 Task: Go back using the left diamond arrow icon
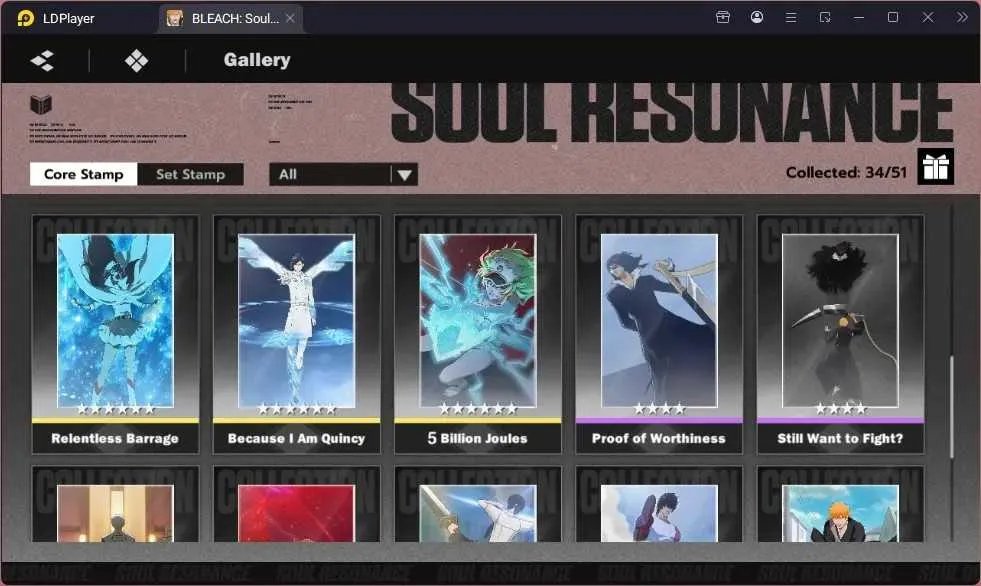coord(43,61)
